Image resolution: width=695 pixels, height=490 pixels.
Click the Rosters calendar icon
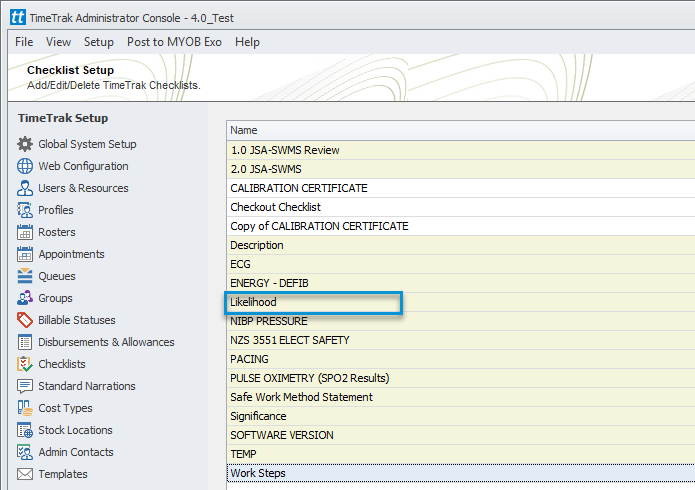(25, 232)
